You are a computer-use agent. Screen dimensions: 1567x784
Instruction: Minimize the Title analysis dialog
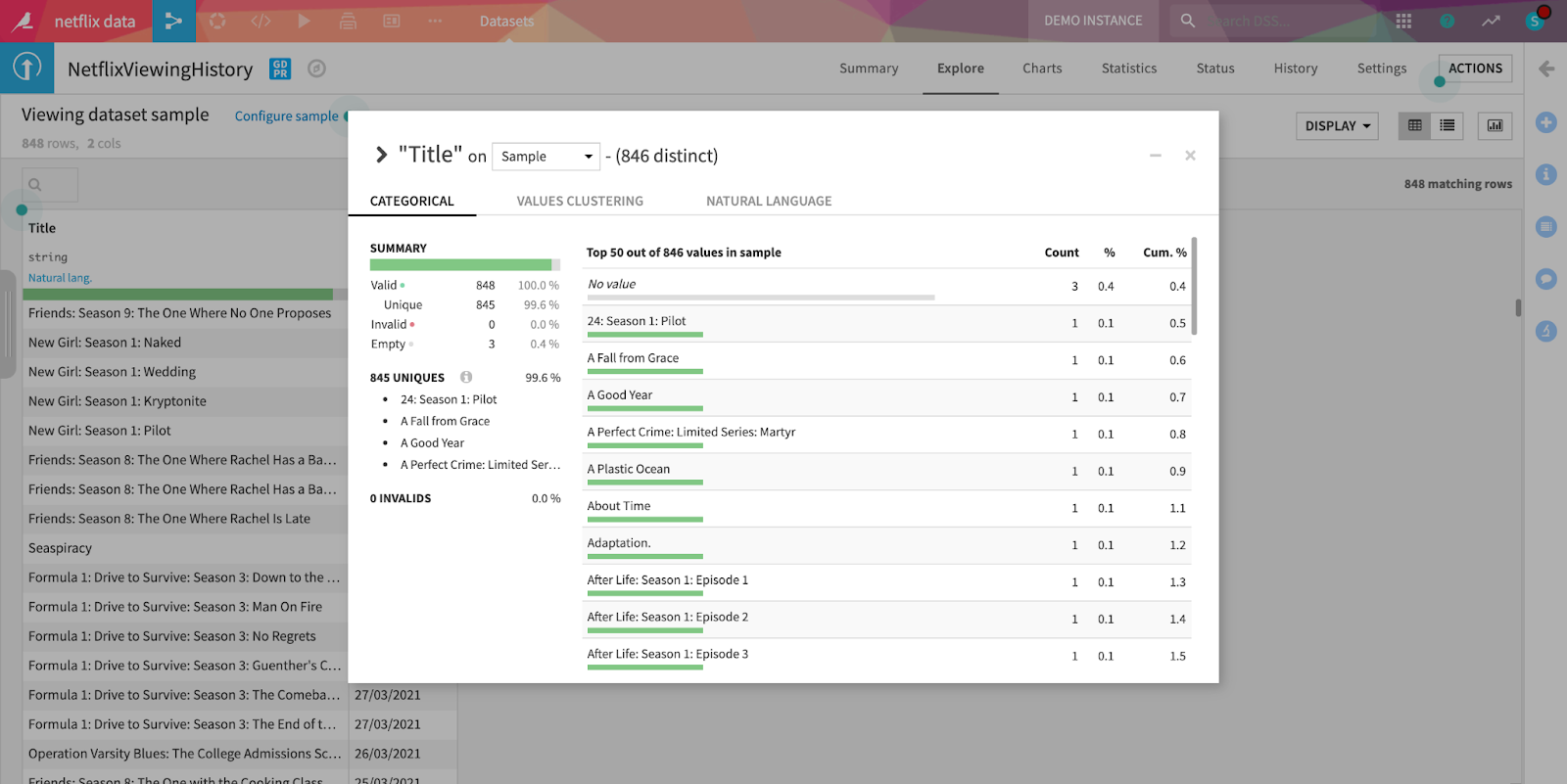pyautogui.click(x=1156, y=156)
